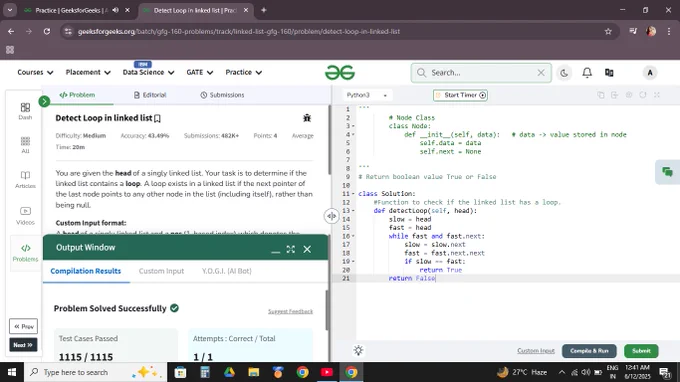Viewport: 680px width, 382px height.
Task: Open the user profile avatar A
Action: coord(650,73)
